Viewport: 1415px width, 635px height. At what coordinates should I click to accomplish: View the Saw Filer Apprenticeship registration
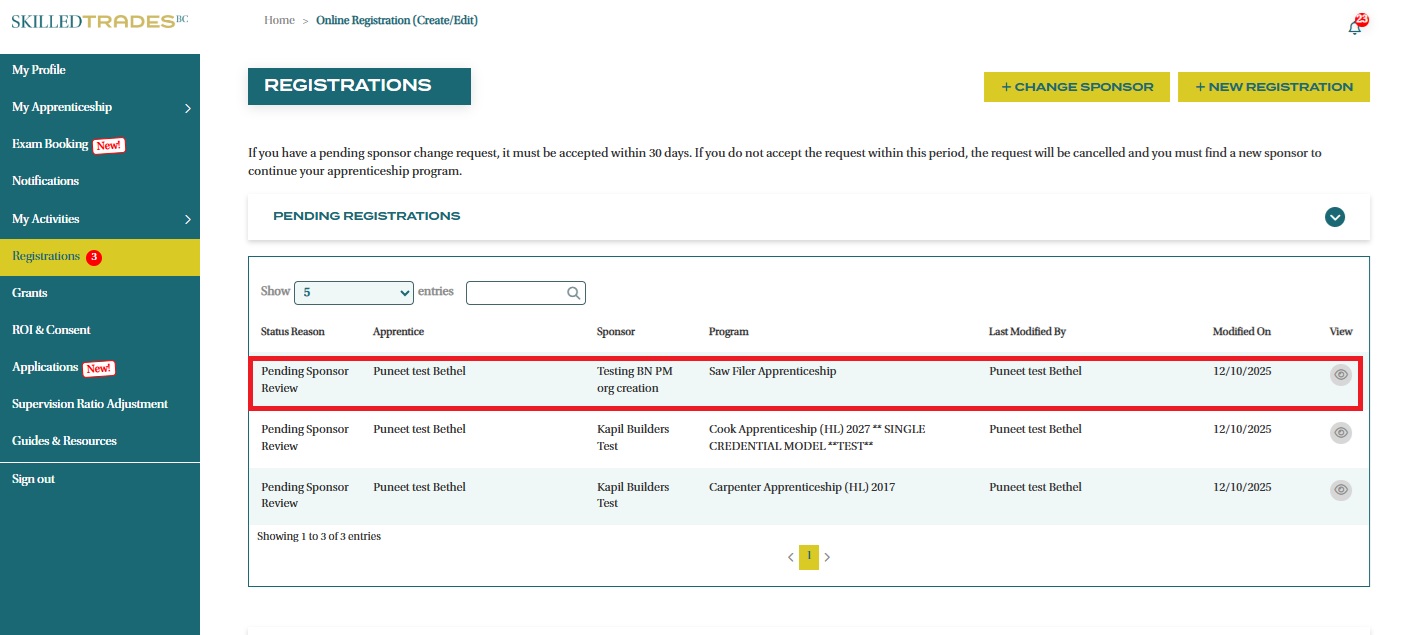(1340, 375)
